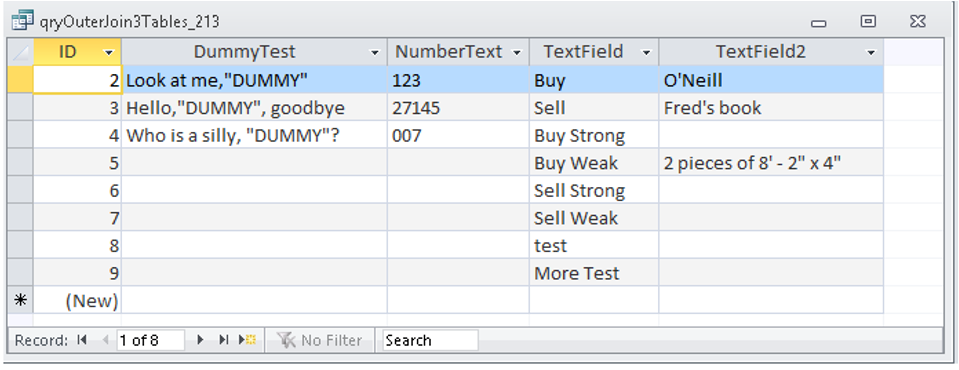Click the cell 'Buy Weak'
959x370 pixels.
click(x=594, y=163)
